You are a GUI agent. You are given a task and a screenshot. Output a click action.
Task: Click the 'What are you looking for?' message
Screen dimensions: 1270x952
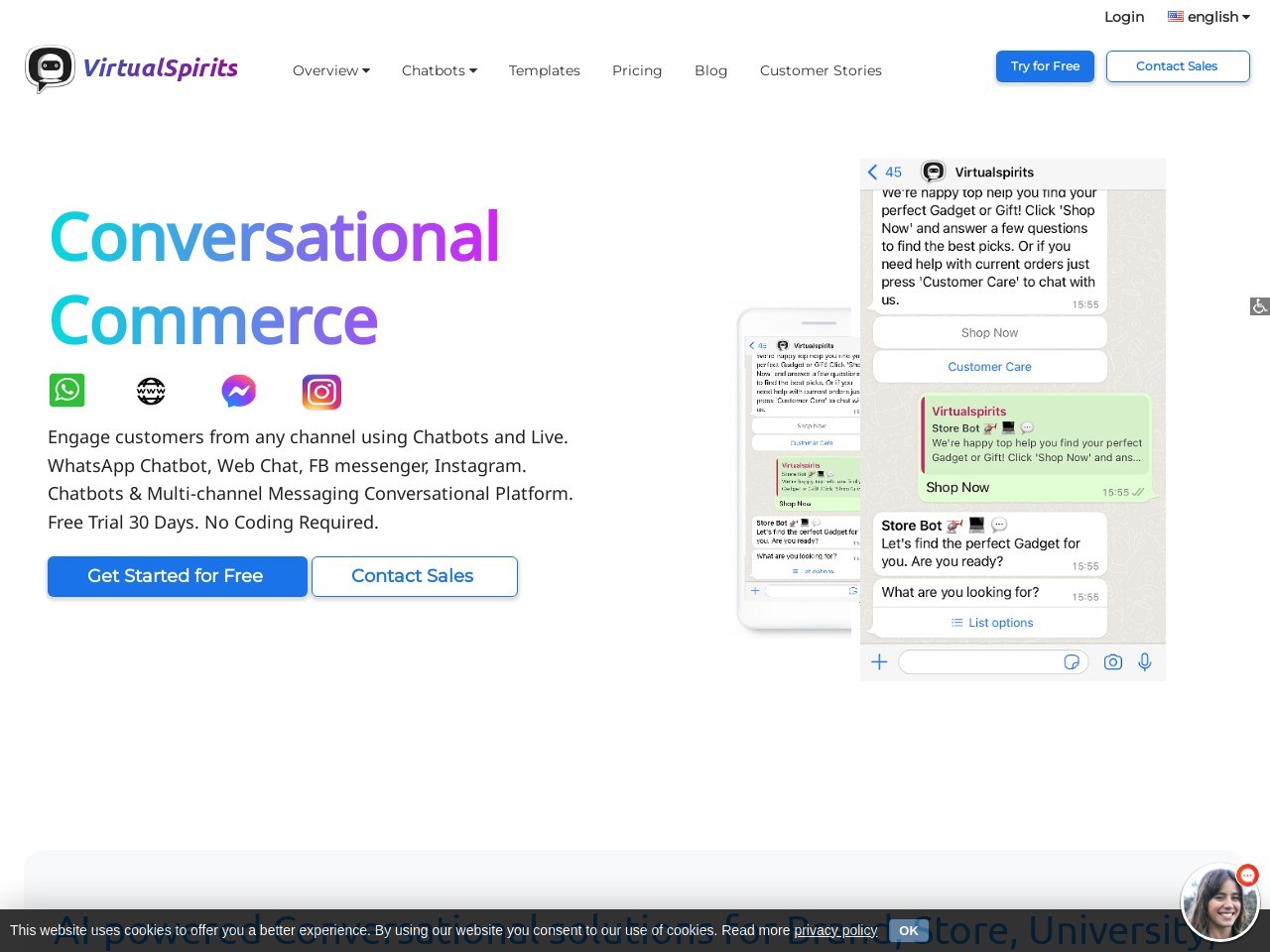pos(959,592)
